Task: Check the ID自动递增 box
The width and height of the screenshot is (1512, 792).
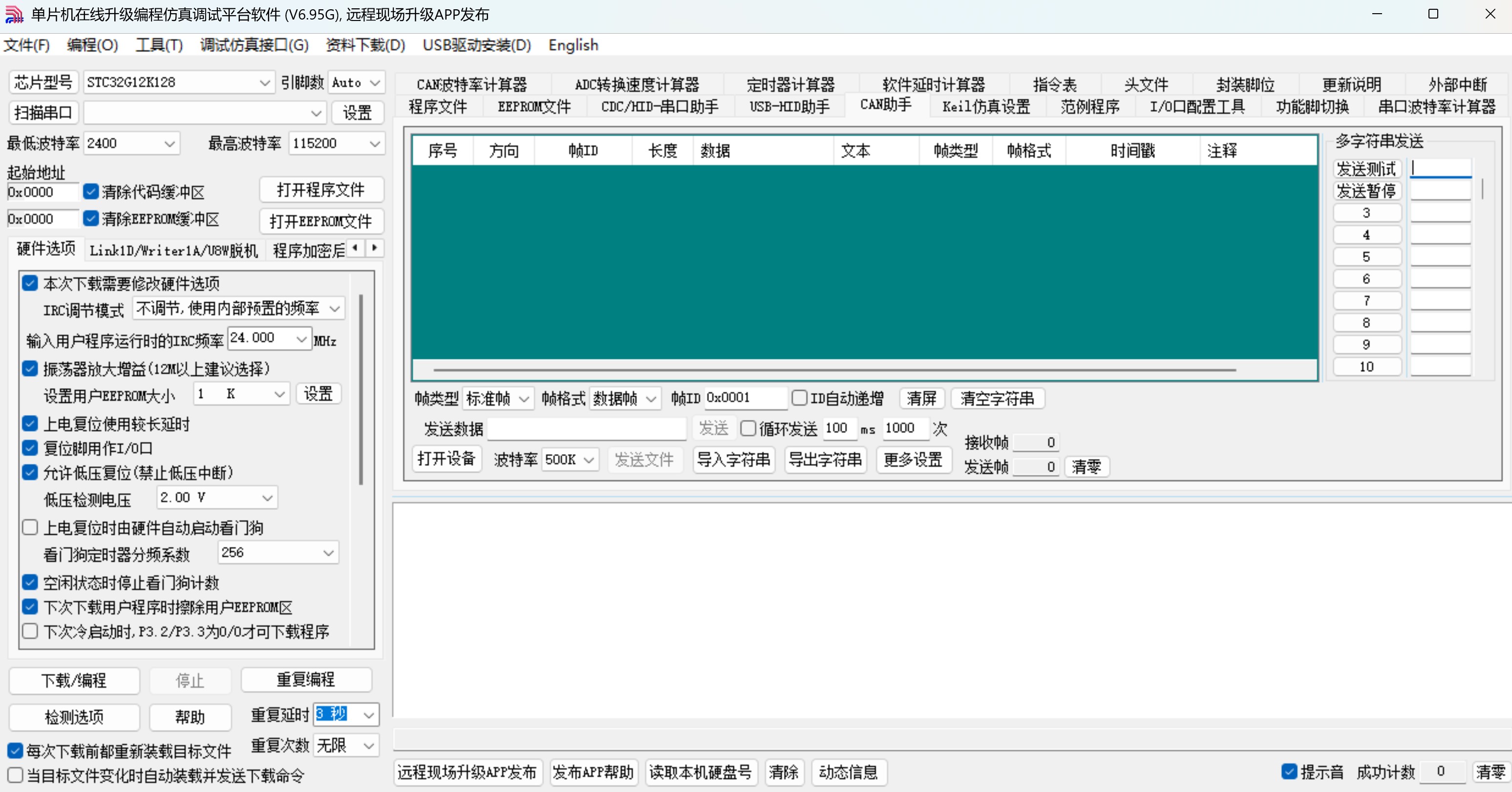Action: (799, 398)
